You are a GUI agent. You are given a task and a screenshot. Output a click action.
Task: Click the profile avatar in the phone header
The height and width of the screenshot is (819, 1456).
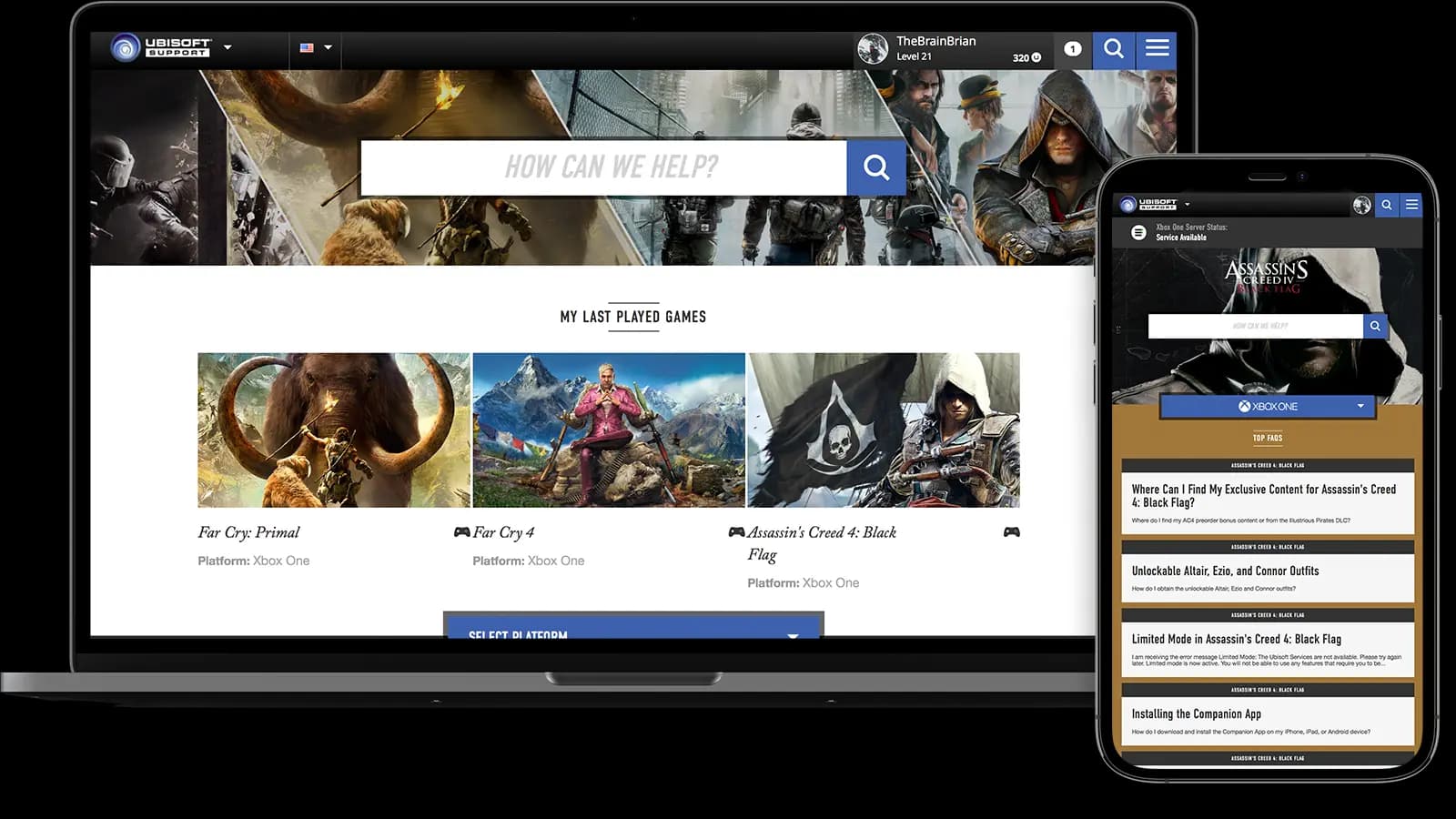(1361, 205)
